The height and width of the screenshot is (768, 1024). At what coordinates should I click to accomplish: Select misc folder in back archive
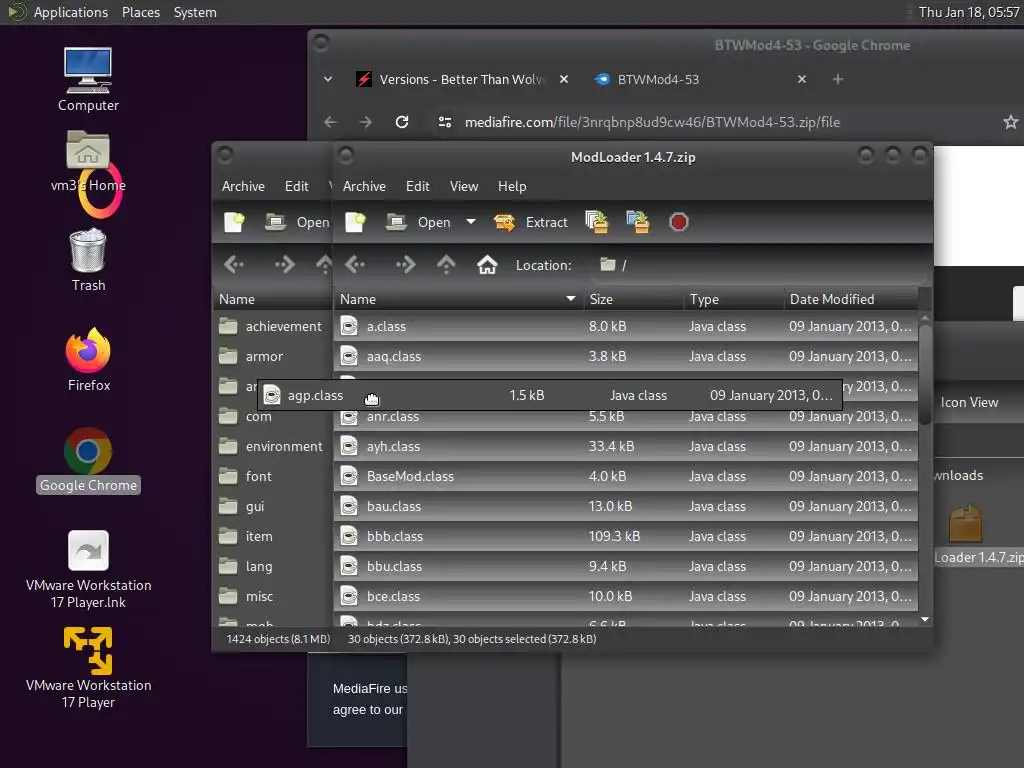pos(272,596)
